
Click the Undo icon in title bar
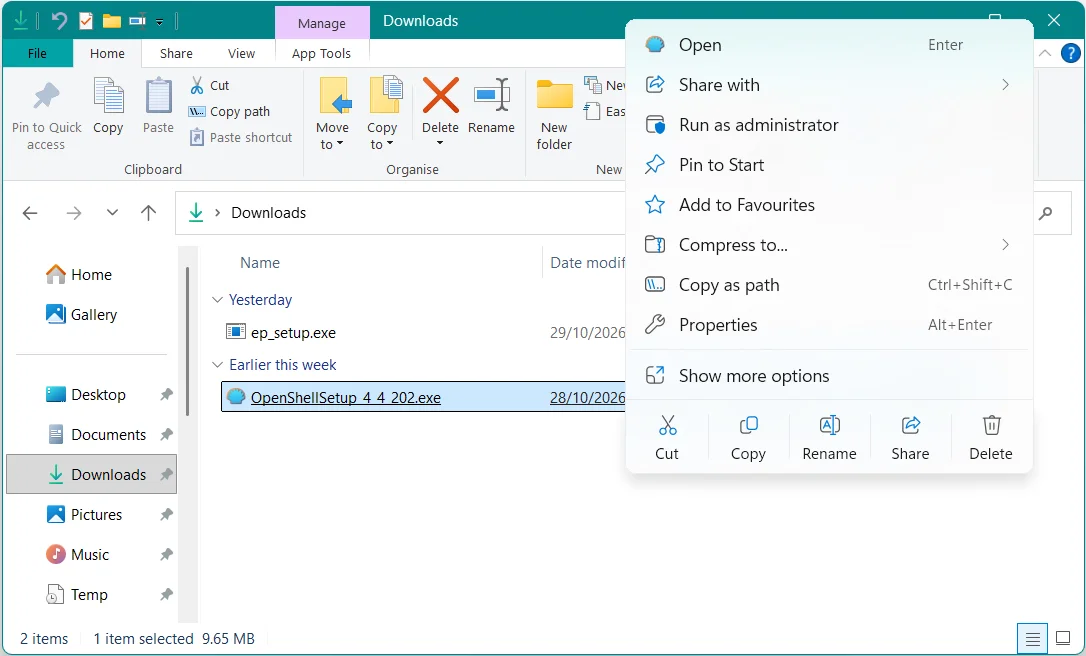(60, 21)
